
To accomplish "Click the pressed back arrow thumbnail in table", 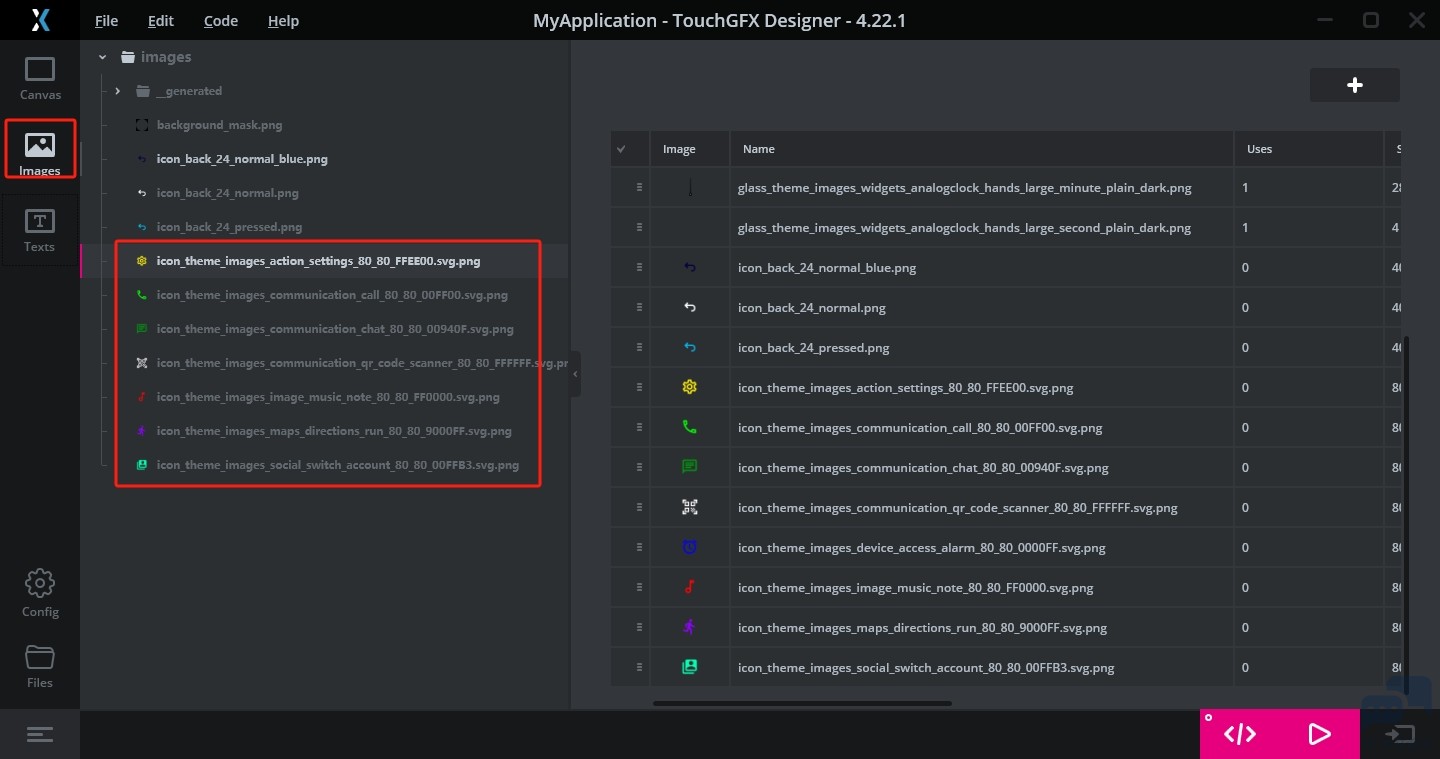I will tap(689, 347).
